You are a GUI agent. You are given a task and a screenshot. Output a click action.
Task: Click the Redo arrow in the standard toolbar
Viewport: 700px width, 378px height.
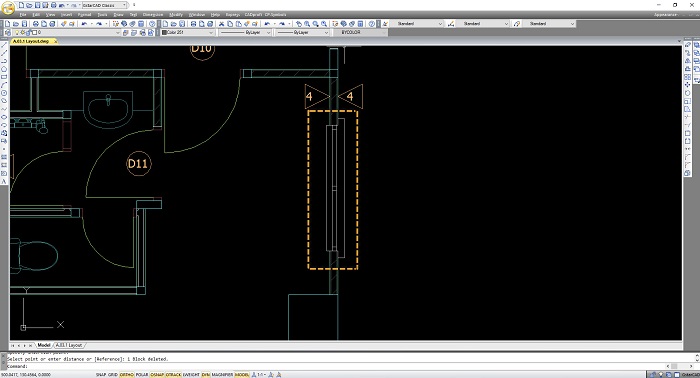tap(99, 24)
